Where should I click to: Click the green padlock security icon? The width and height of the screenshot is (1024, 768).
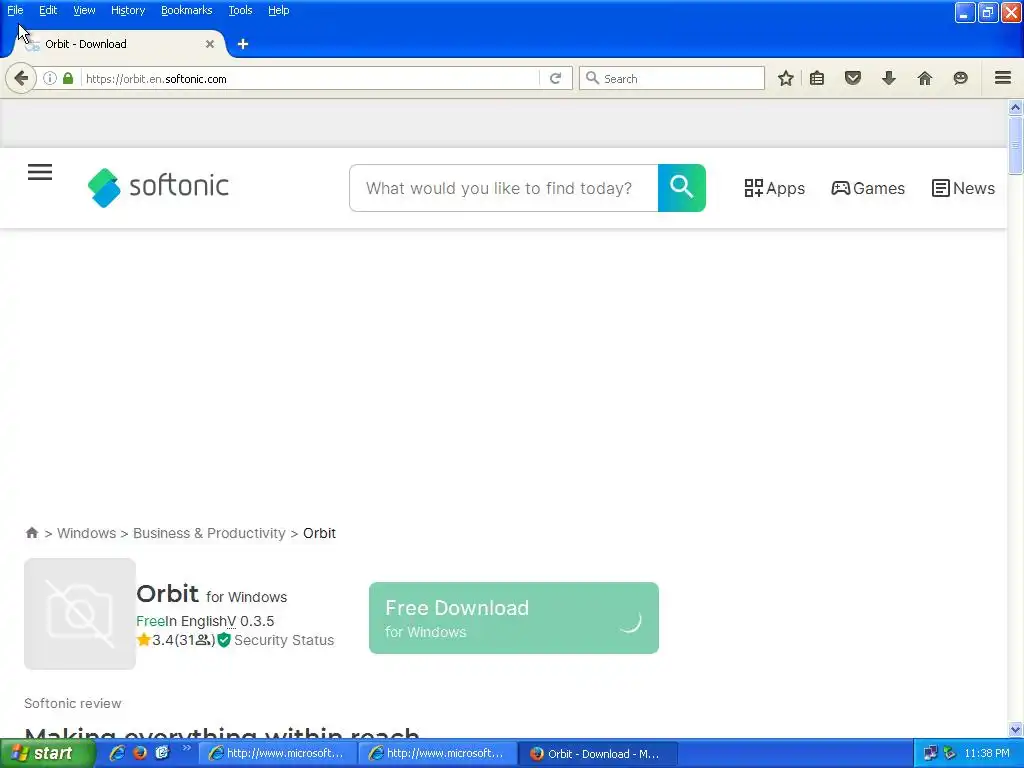(68, 78)
